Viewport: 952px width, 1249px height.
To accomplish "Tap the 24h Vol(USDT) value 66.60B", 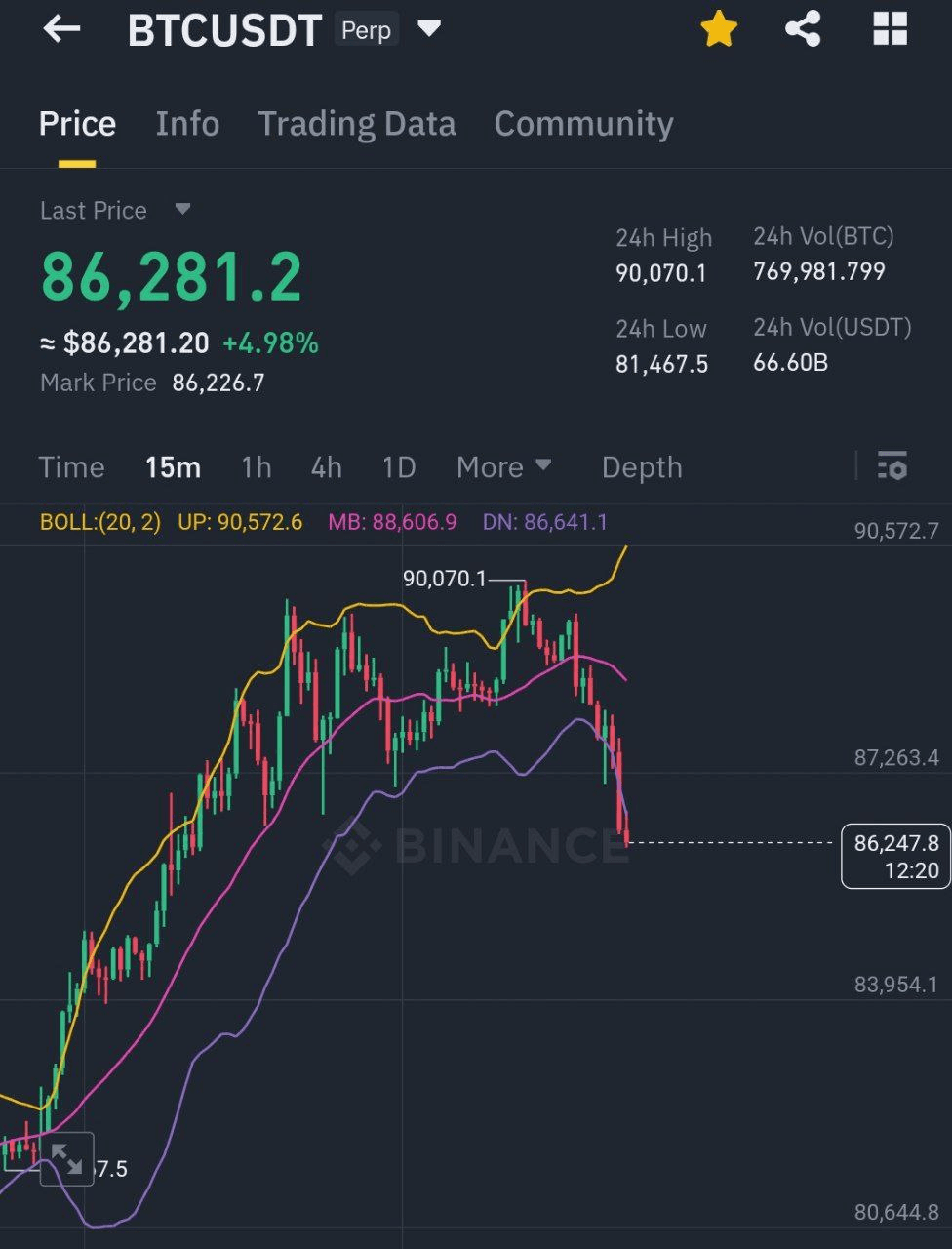I will point(791,363).
